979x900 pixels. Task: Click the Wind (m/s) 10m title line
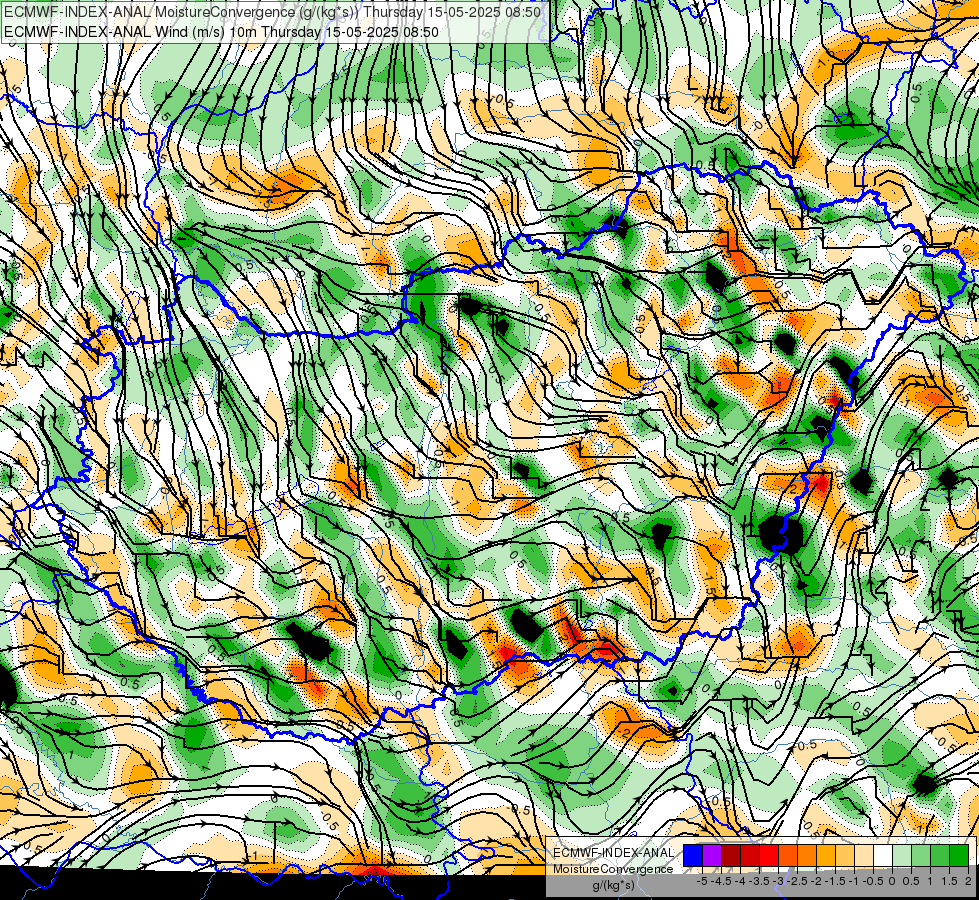tap(221, 32)
